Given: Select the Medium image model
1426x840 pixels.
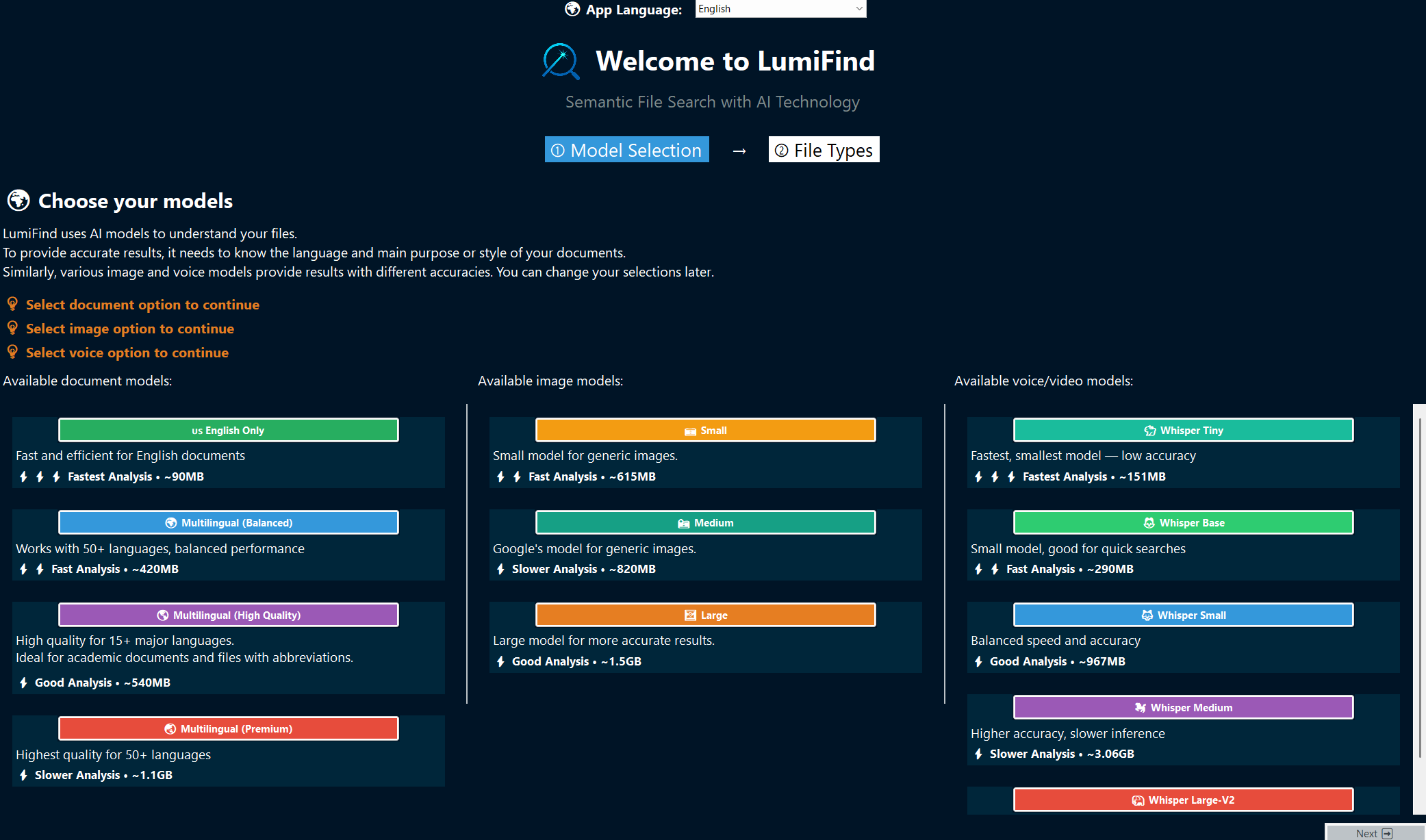Looking at the screenshot, I should pos(706,522).
